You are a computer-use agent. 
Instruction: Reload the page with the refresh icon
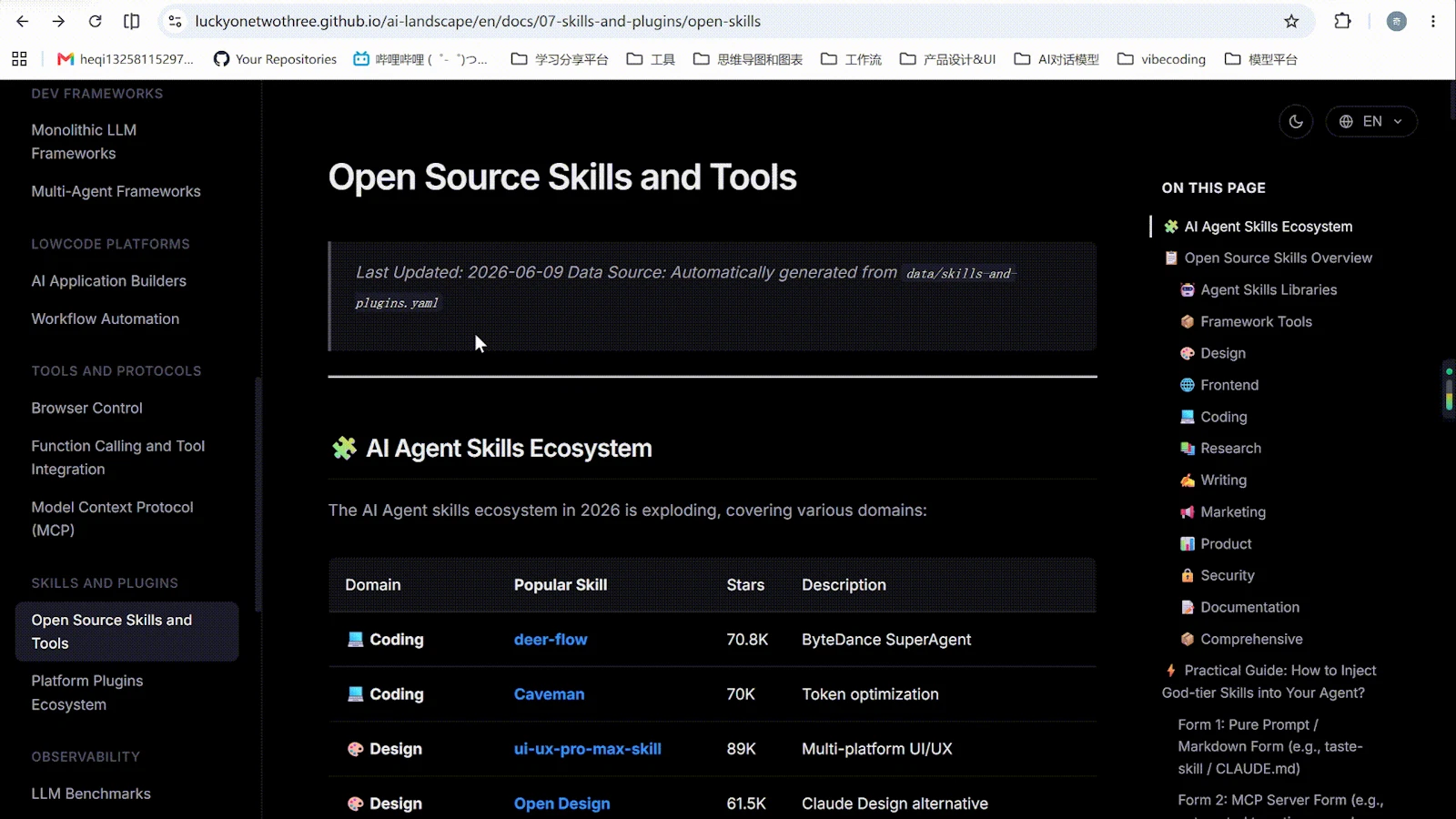(95, 21)
